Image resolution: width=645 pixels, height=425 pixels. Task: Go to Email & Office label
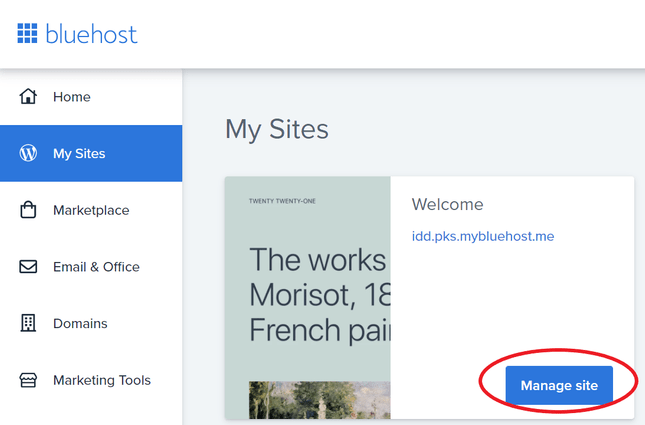(96, 267)
